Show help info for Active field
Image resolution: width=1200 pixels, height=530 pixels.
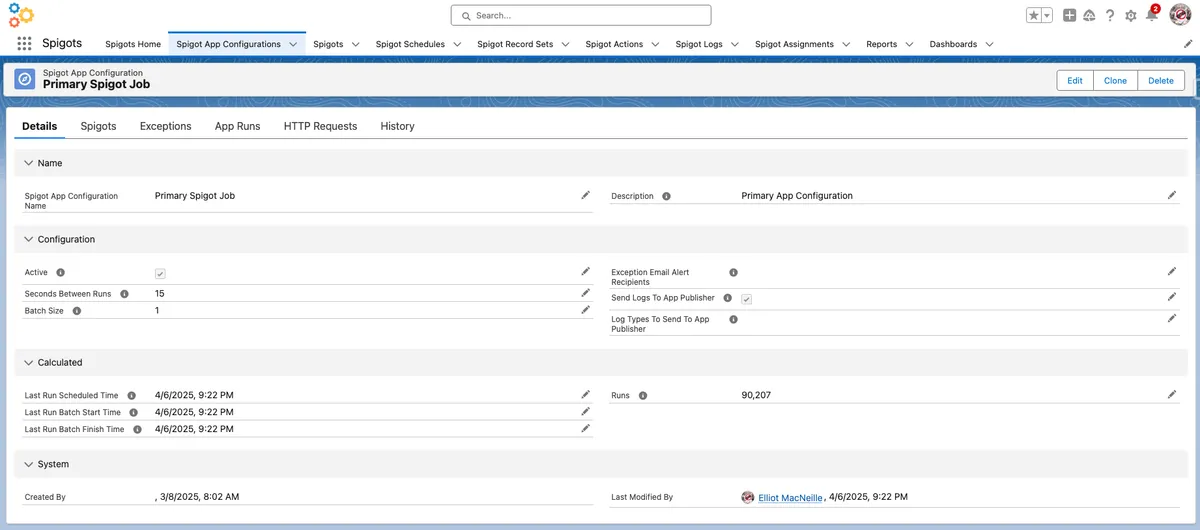(x=61, y=272)
